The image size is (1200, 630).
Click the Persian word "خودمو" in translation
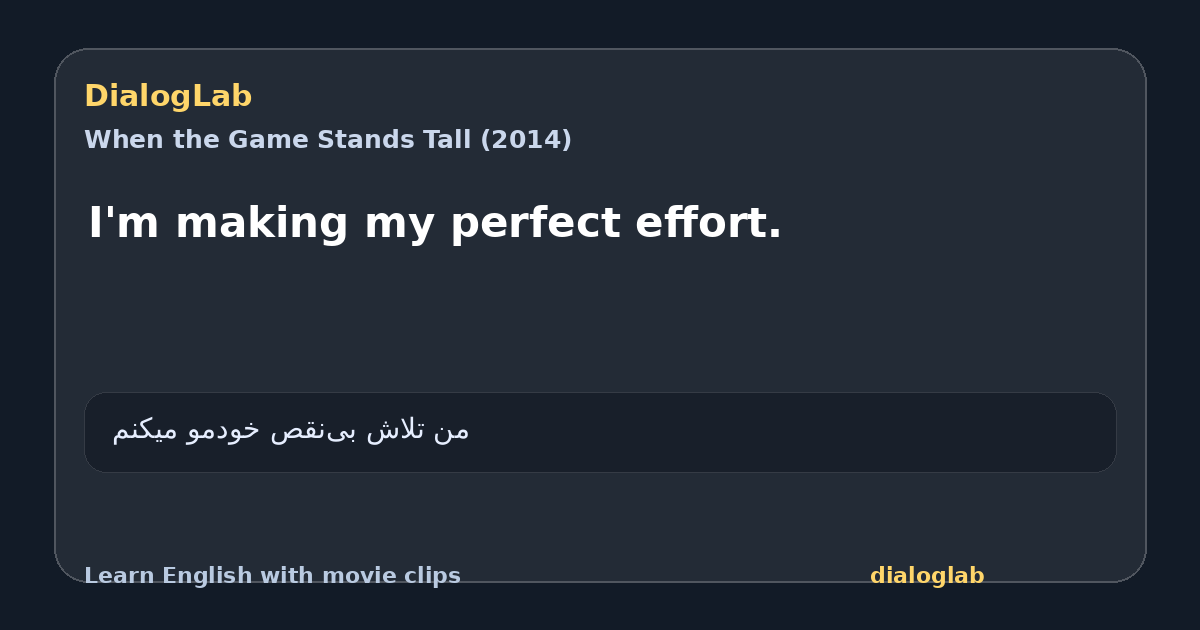pyautogui.click(x=224, y=430)
